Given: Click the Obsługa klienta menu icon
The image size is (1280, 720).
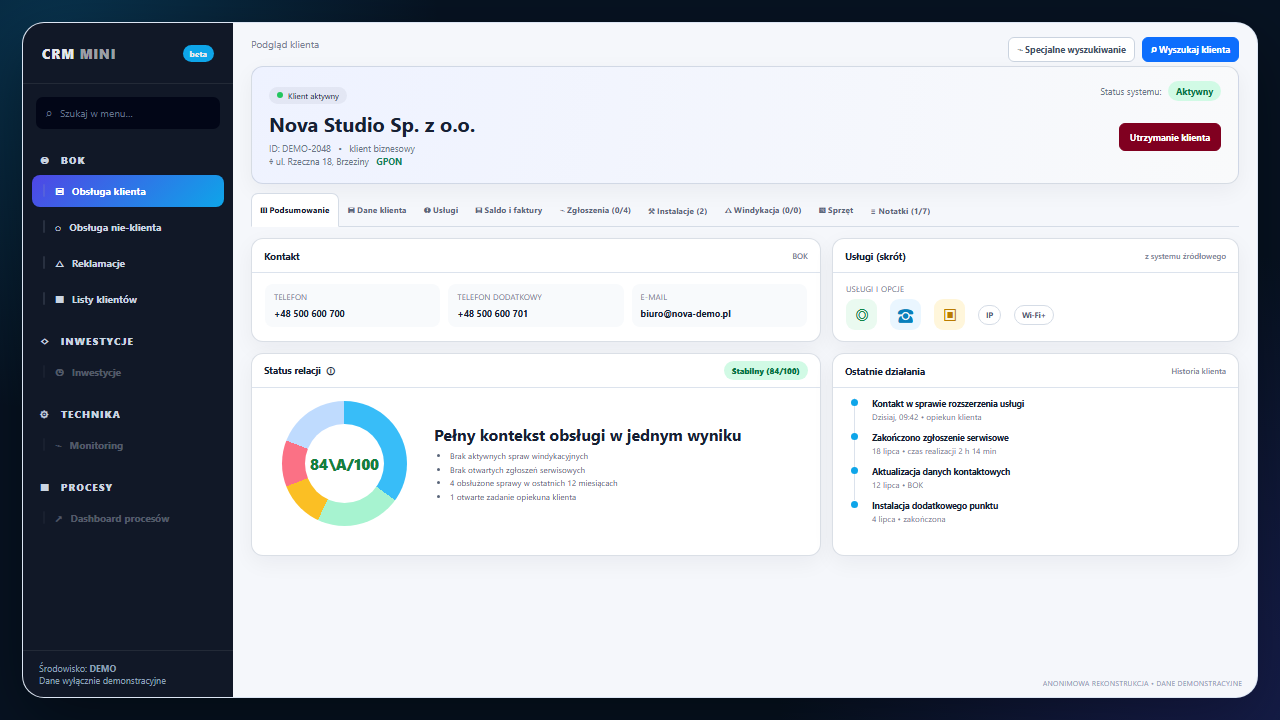Looking at the screenshot, I should tap(59, 191).
